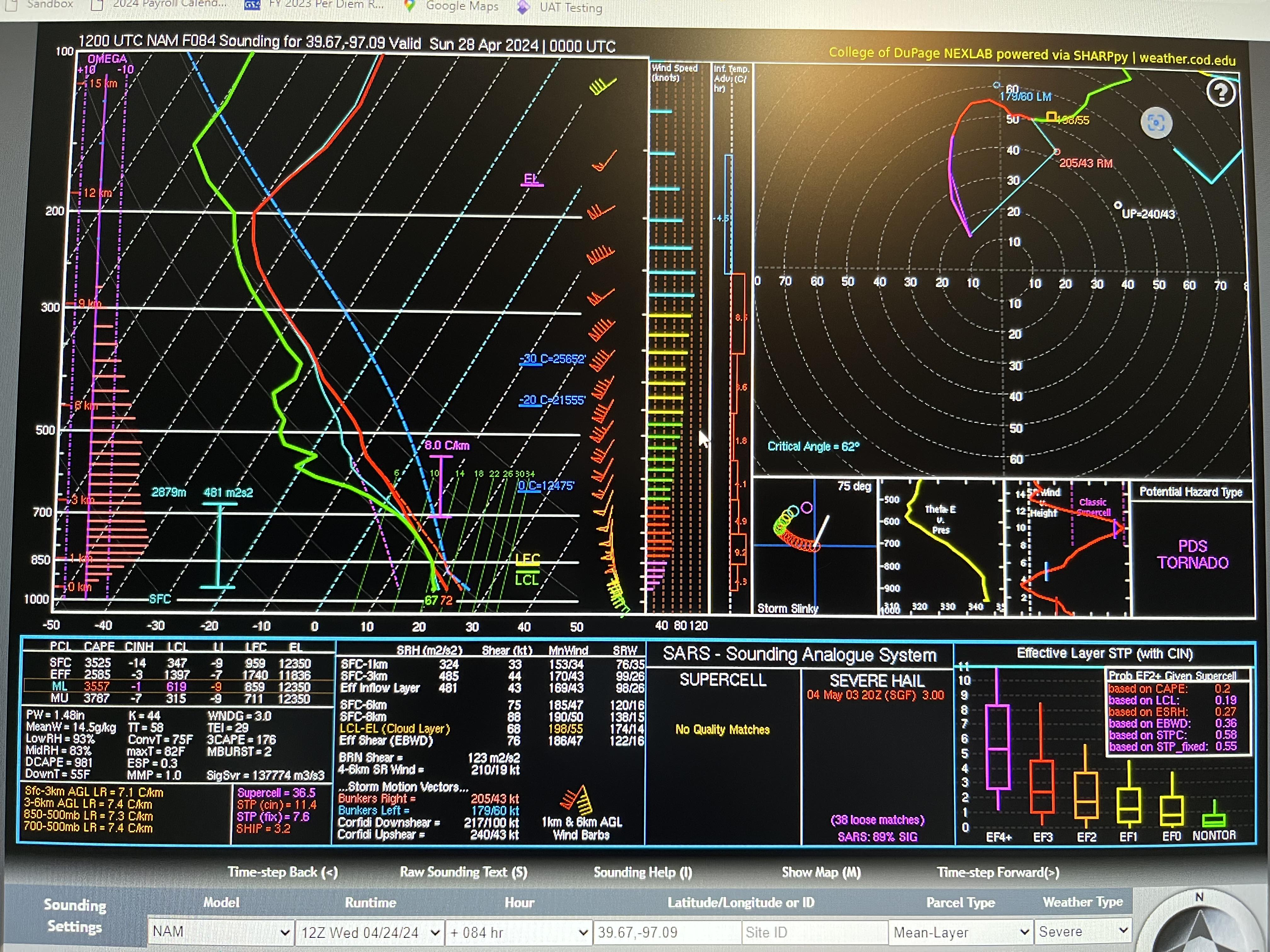Click 'SigSvr = 137774 m3/s3' value
Image resolution: width=1270 pixels, height=952 pixels.
point(265,776)
